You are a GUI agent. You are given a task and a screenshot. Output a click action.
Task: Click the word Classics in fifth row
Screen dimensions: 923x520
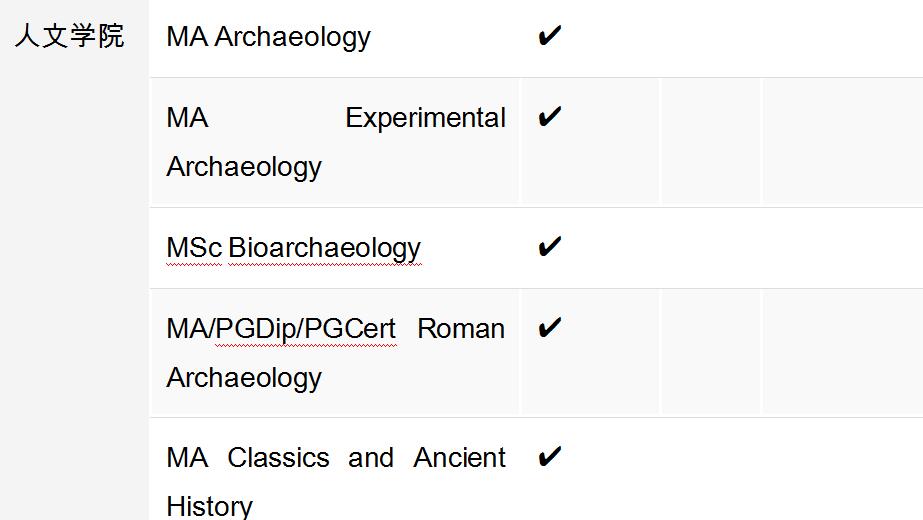click(278, 458)
